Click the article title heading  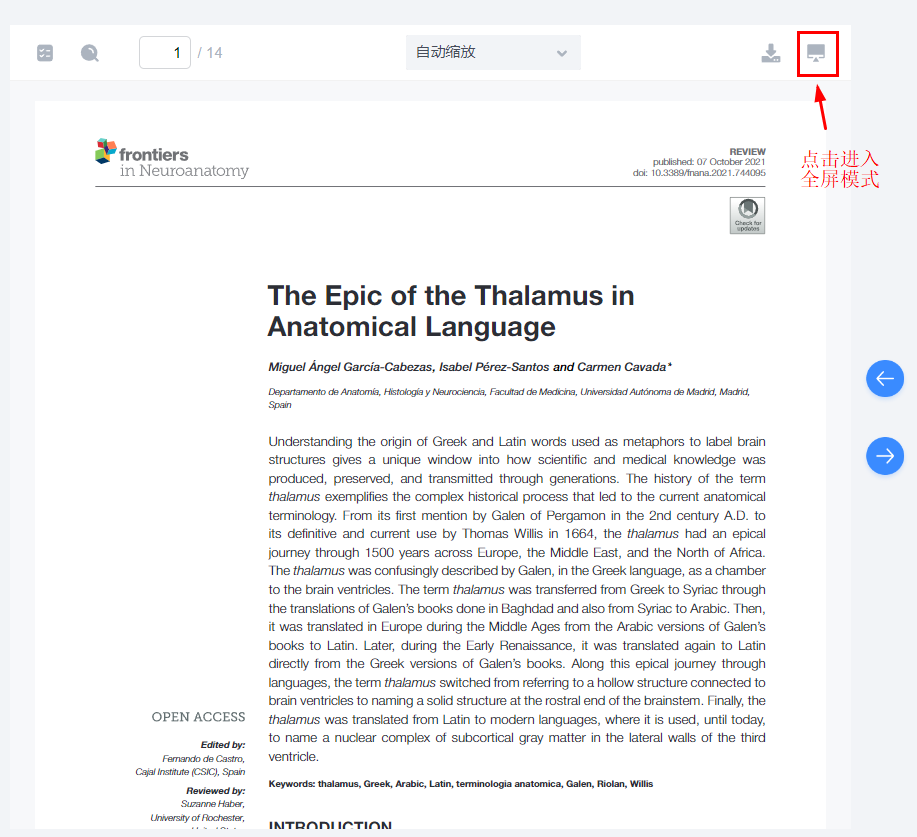(x=451, y=311)
